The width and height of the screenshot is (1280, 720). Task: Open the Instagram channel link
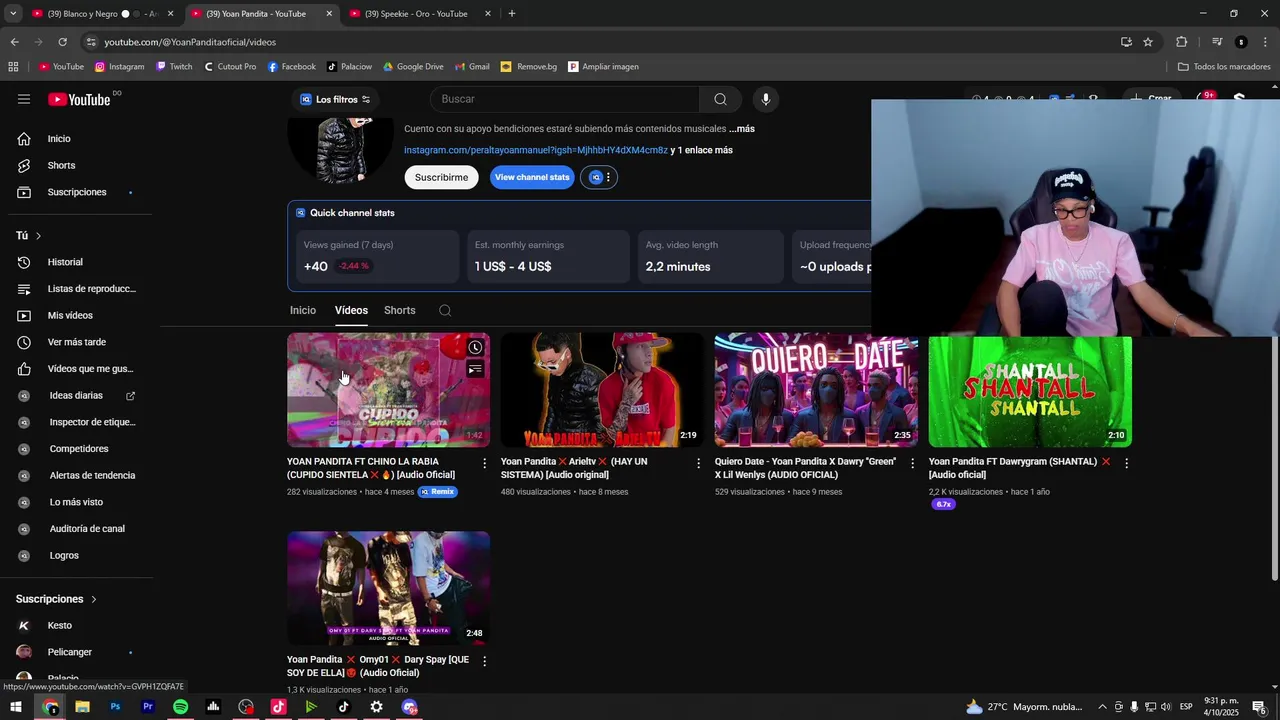(536, 150)
